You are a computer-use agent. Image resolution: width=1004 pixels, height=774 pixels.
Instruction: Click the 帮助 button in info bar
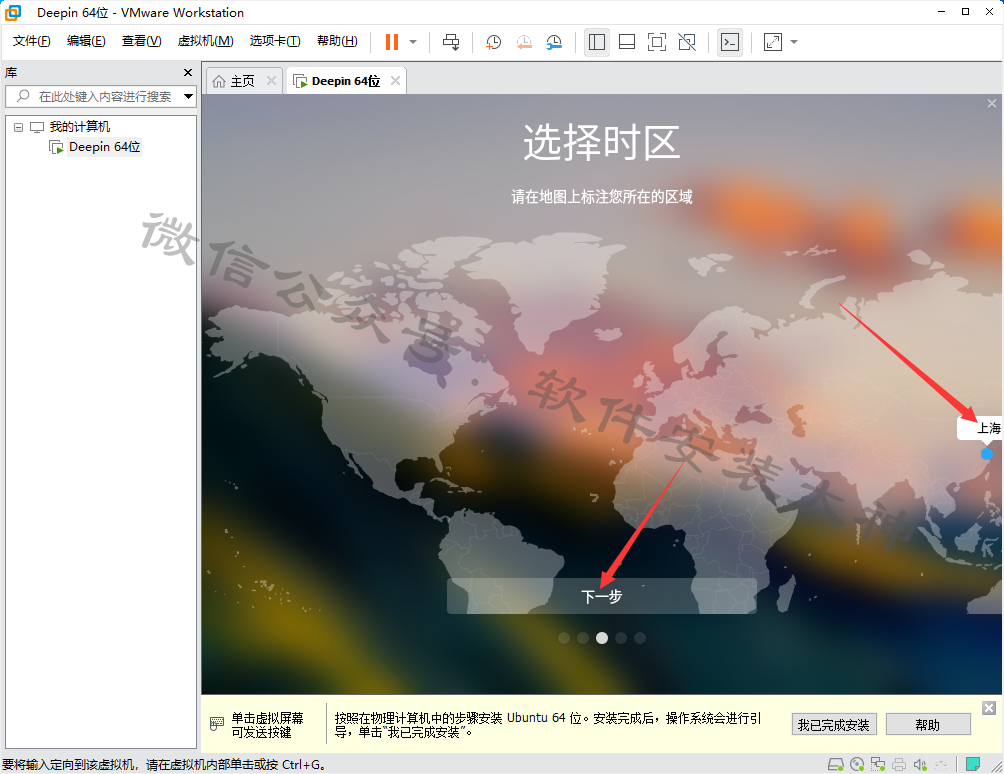tap(928, 725)
